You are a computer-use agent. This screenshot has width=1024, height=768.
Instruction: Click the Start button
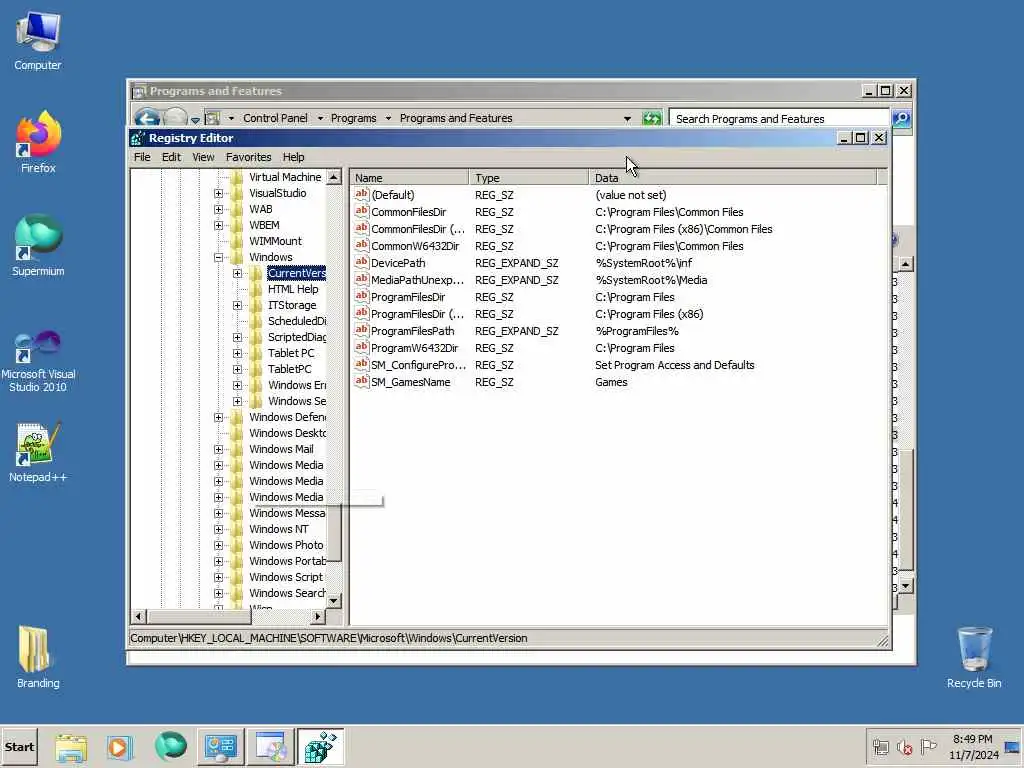pyautogui.click(x=19, y=747)
